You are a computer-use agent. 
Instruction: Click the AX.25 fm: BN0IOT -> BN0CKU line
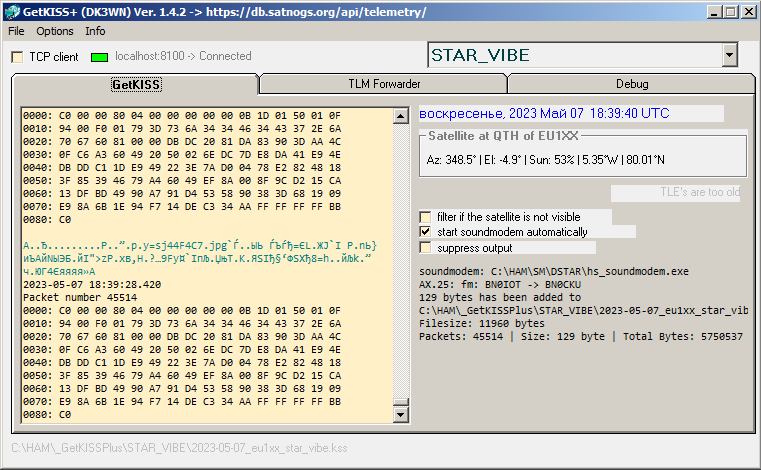[500, 285]
